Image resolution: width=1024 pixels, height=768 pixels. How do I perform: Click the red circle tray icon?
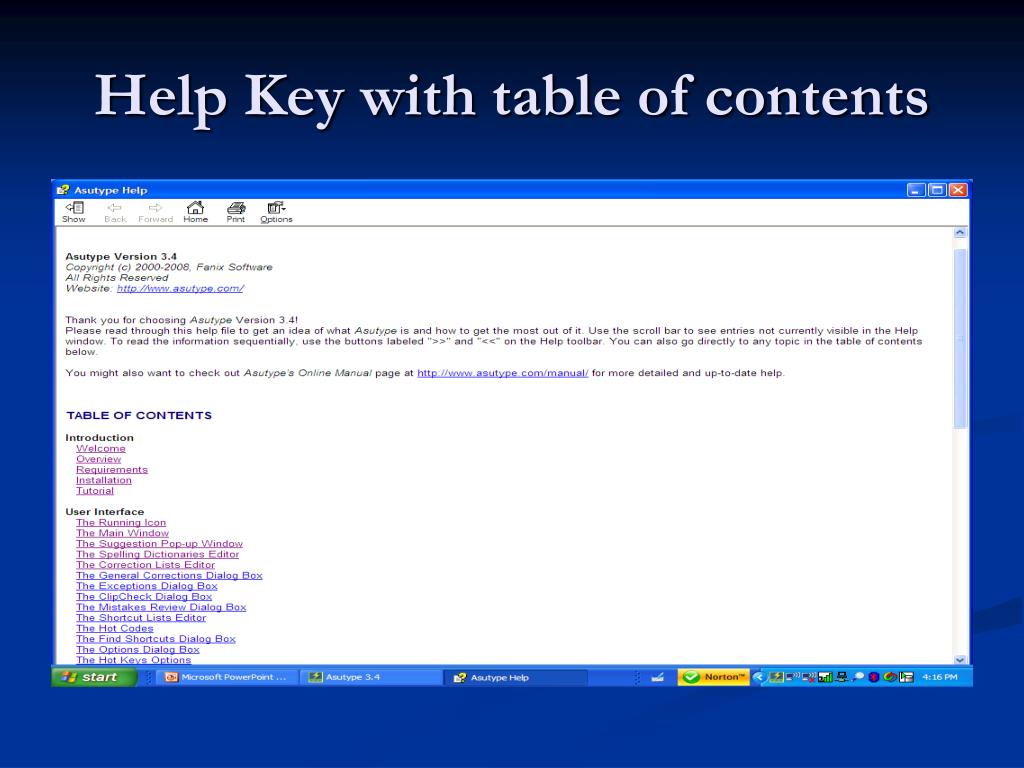[874, 677]
